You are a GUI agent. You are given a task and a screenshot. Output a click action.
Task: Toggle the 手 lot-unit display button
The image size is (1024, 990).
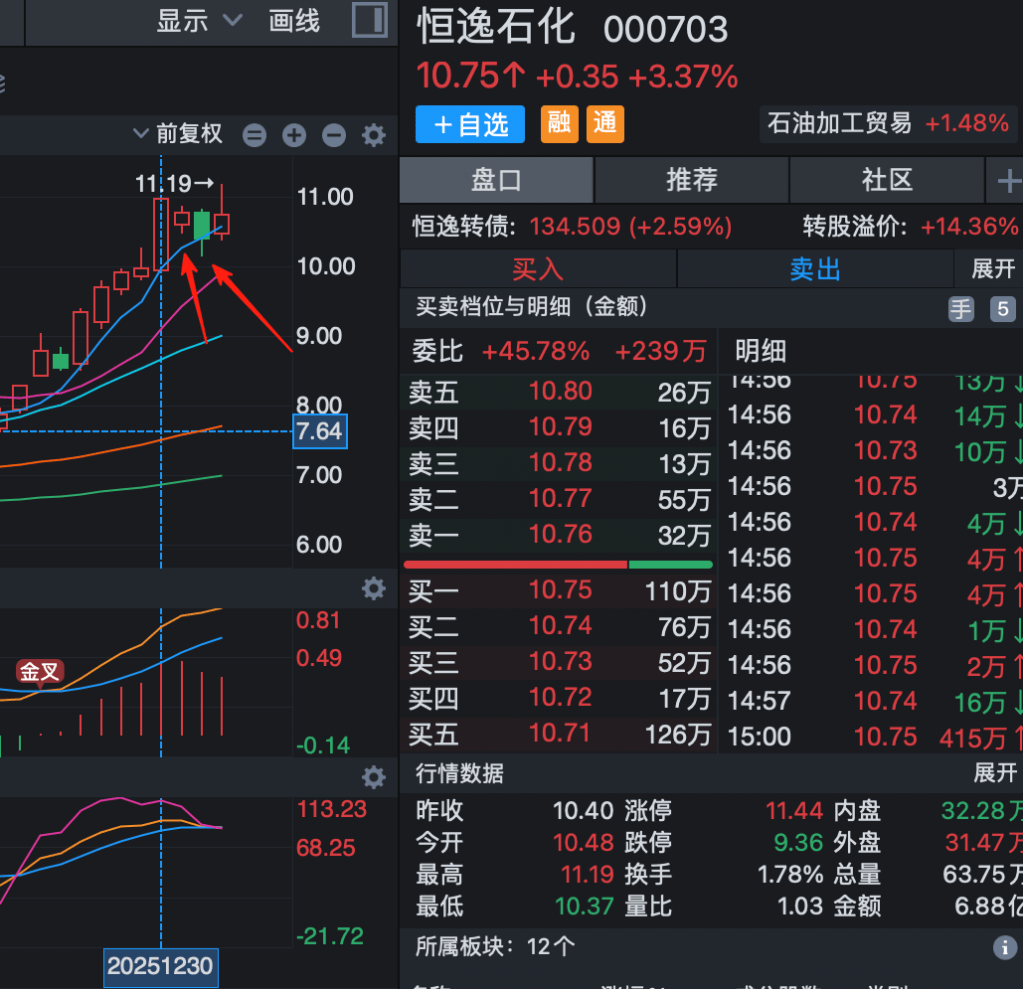click(961, 309)
